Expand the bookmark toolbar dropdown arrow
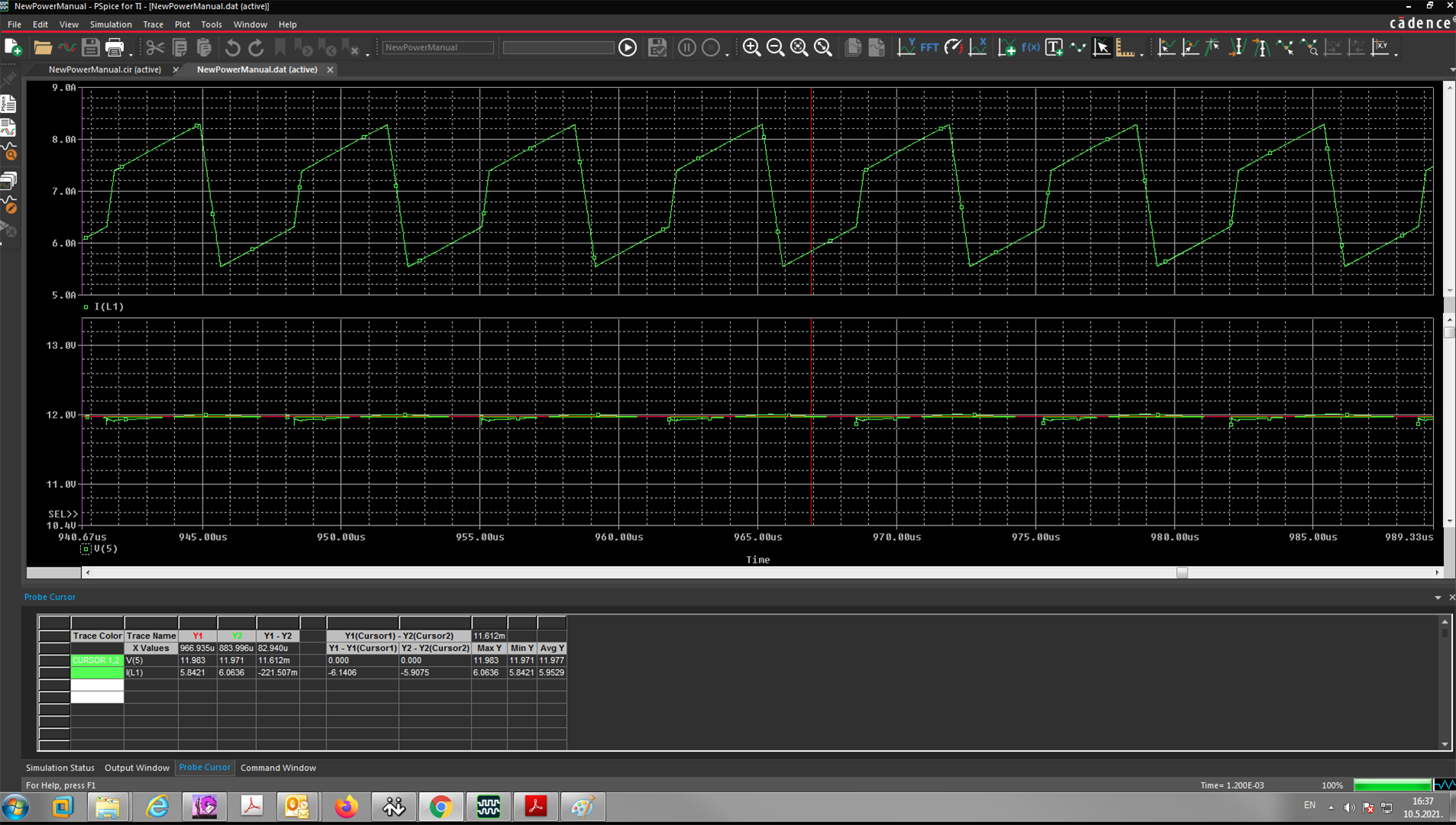The height and width of the screenshot is (825, 1456). [x=368, y=54]
